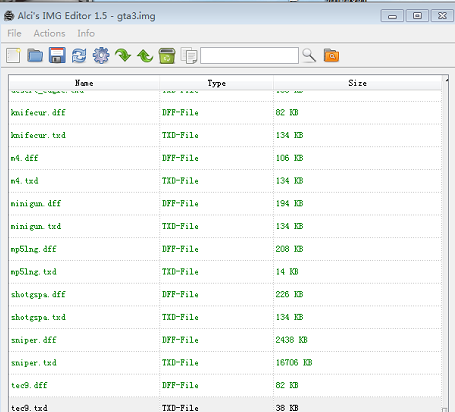The width and height of the screenshot is (455, 412).
Task: Export files using green up arrow
Action: (x=145, y=56)
